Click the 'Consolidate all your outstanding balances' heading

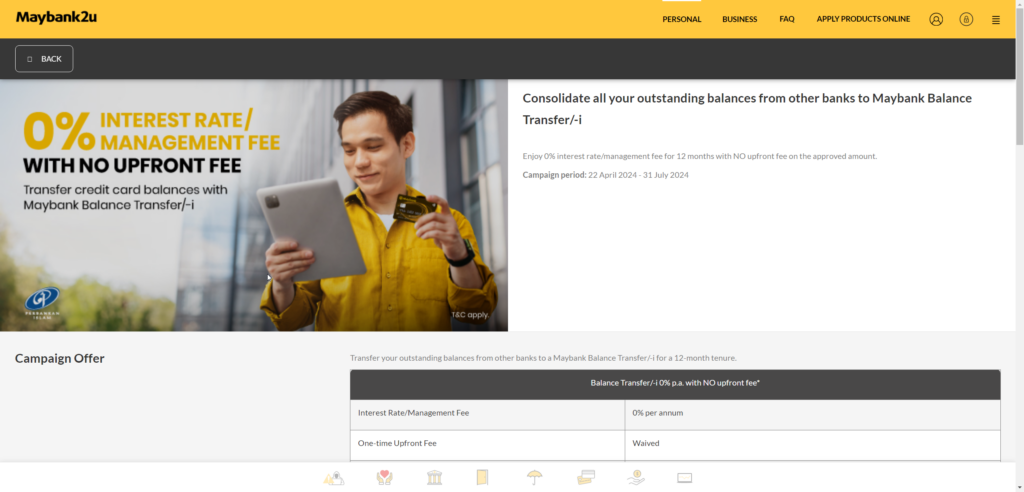(747, 109)
